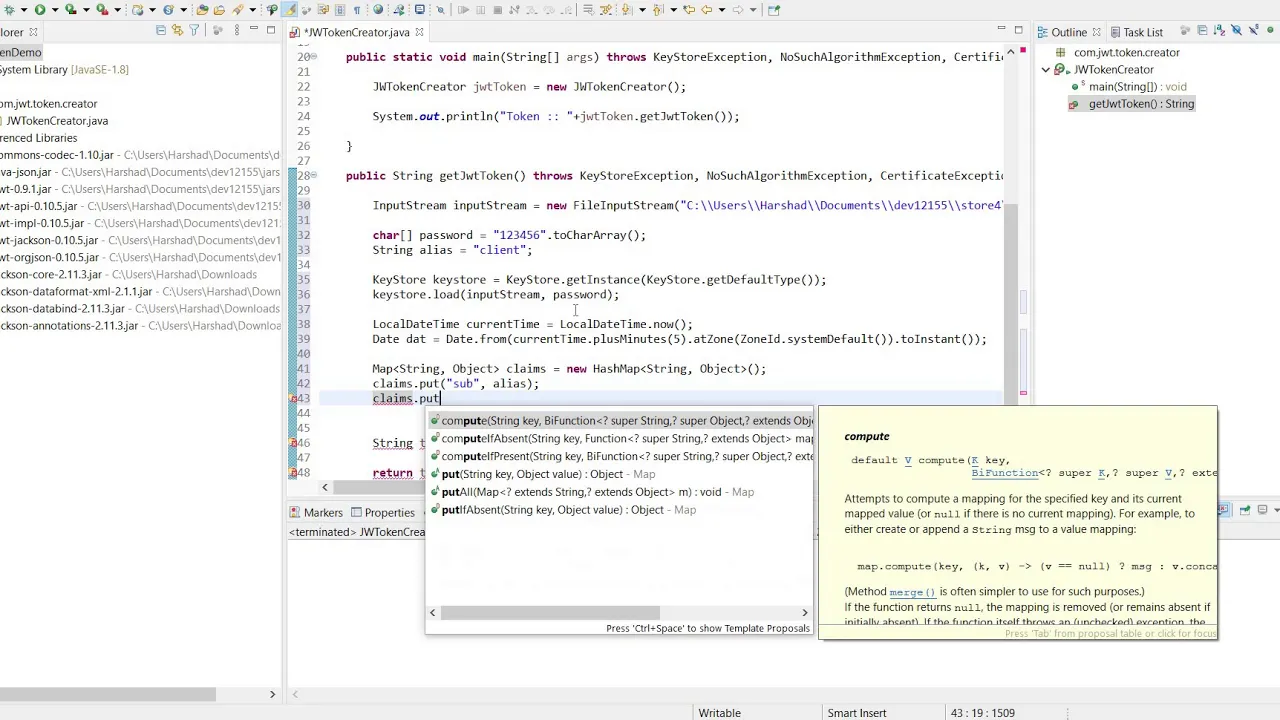This screenshot has height=720, width=1280.
Task: Open the internal Web Browser globe icon
Action: [379, 10]
